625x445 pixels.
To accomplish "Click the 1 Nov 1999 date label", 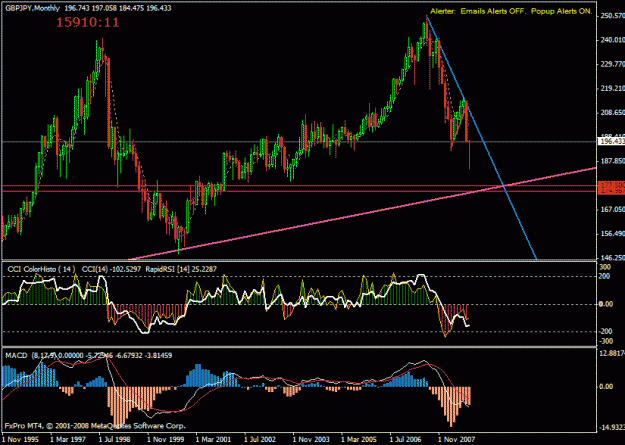I will pyautogui.click(x=165, y=439).
